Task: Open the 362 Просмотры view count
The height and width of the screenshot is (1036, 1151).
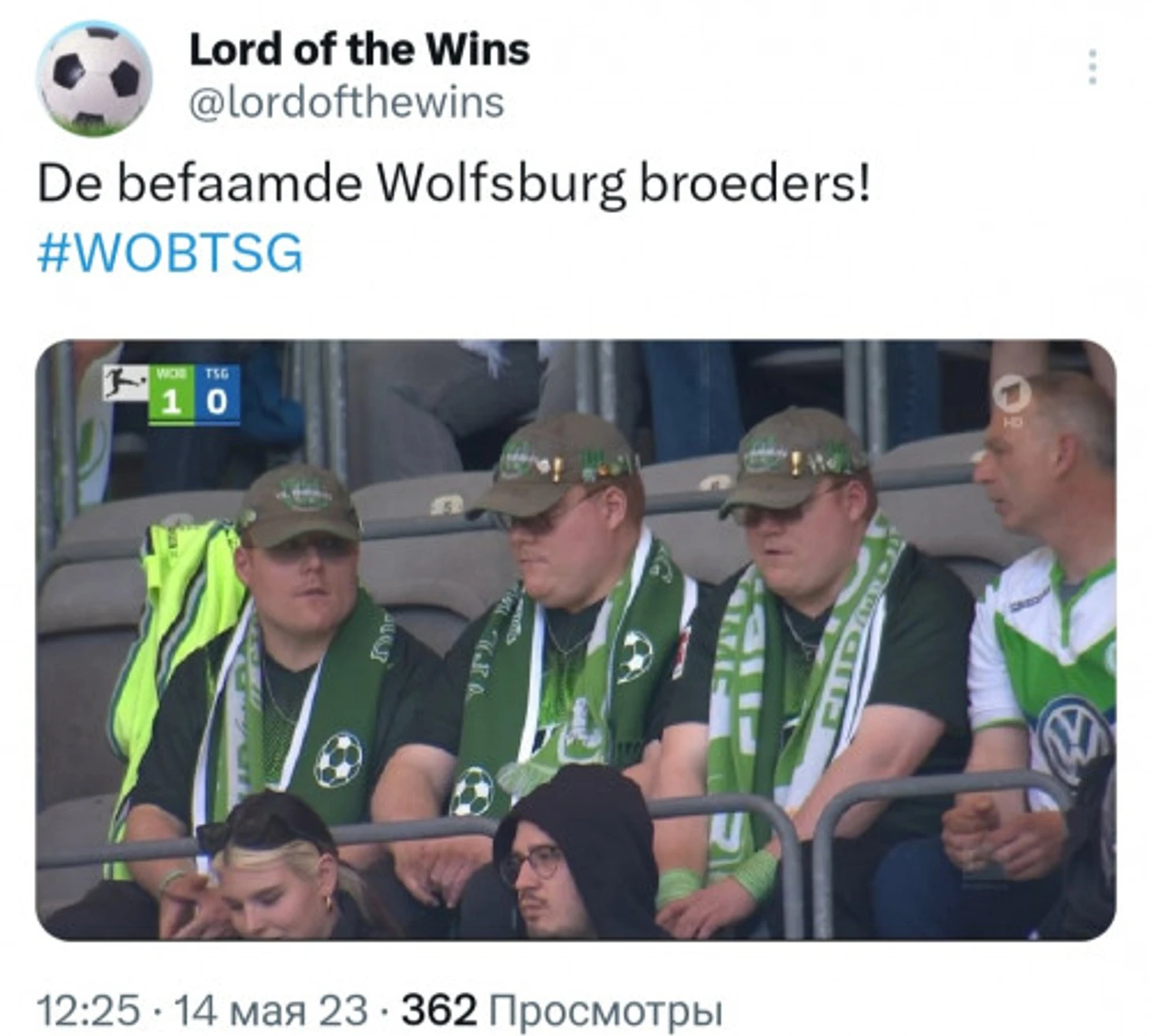Action: tap(562, 1010)
